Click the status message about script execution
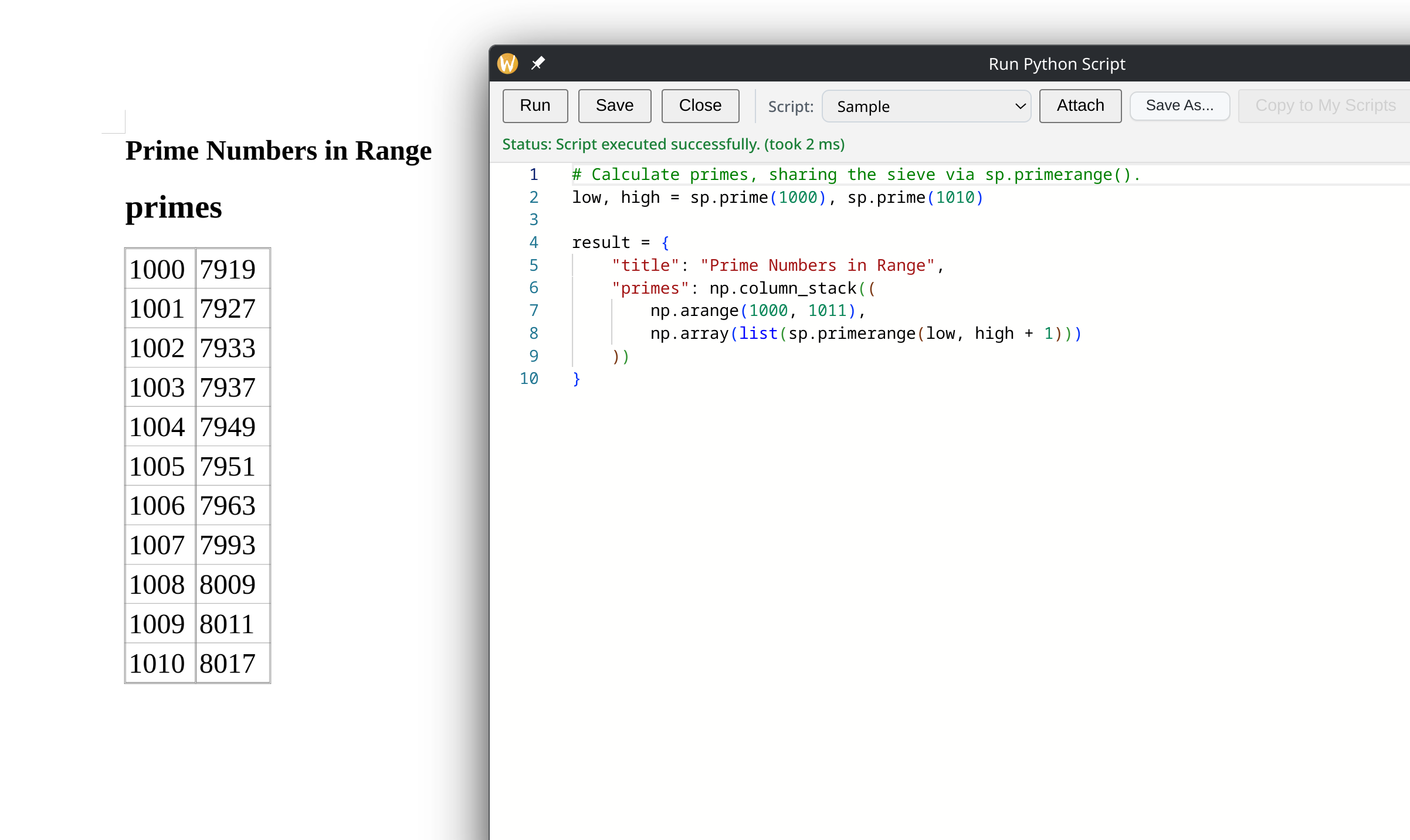Image resolution: width=1410 pixels, height=840 pixels. [x=673, y=144]
